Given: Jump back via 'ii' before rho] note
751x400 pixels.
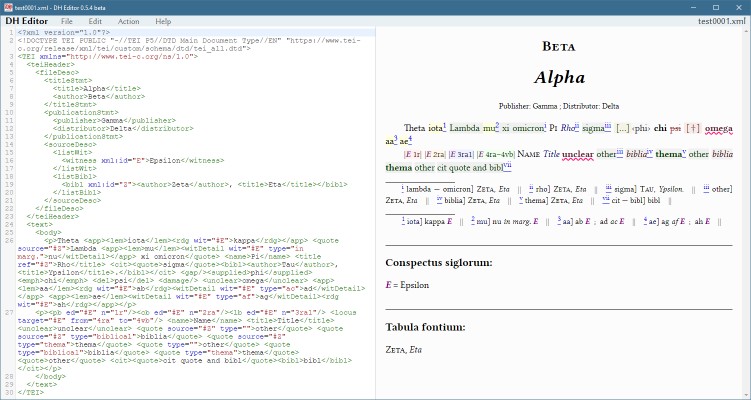Looking at the screenshot, I should 531,187.
